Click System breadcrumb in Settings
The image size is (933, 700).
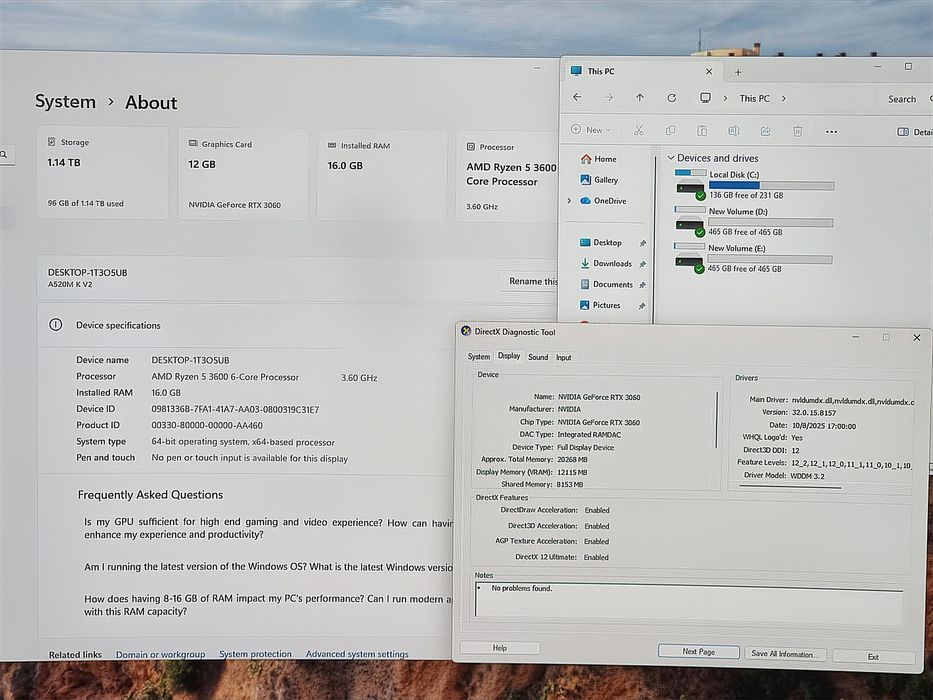click(x=65, y=101)
